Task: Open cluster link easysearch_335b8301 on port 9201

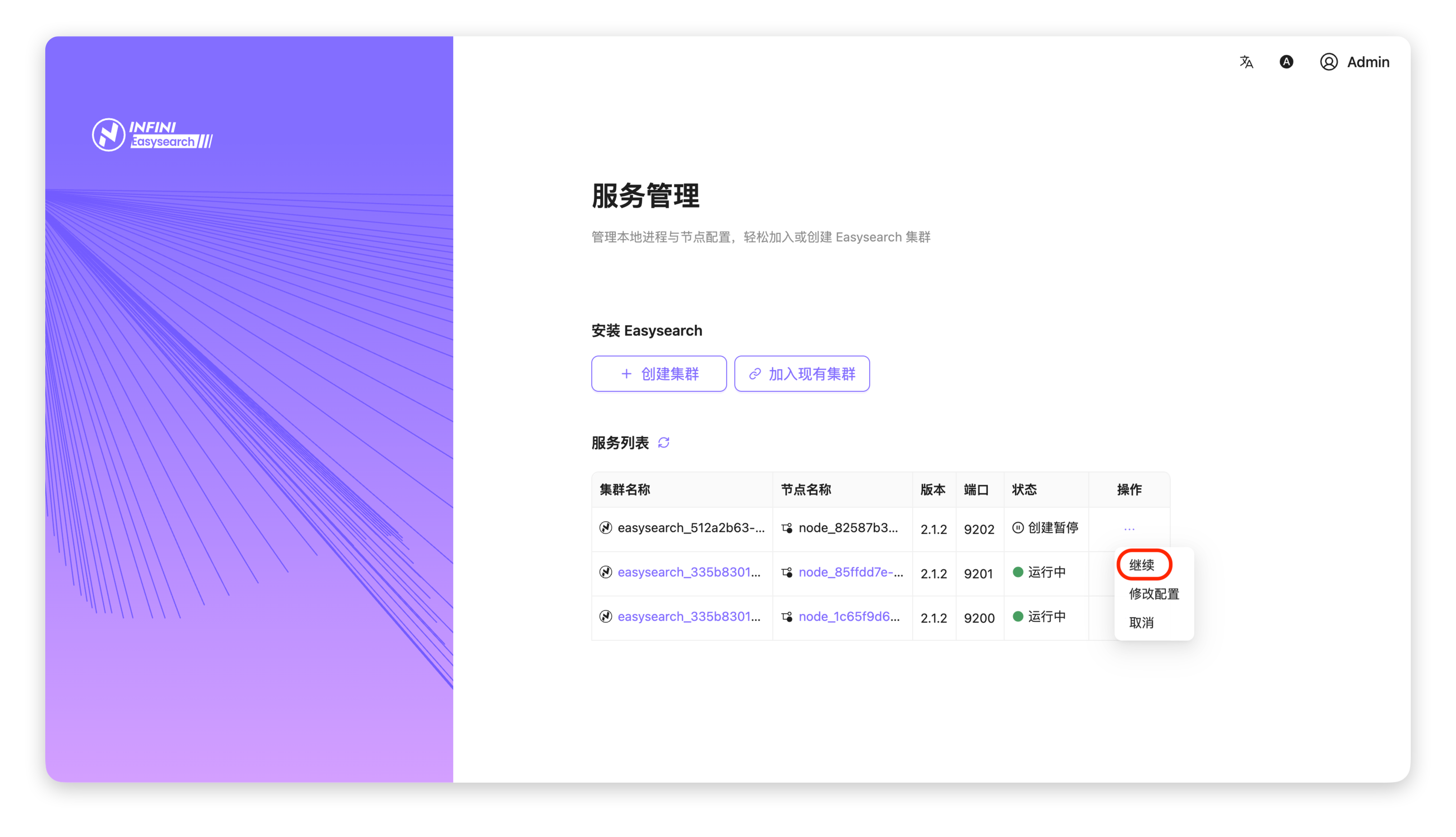Action: 688,572
